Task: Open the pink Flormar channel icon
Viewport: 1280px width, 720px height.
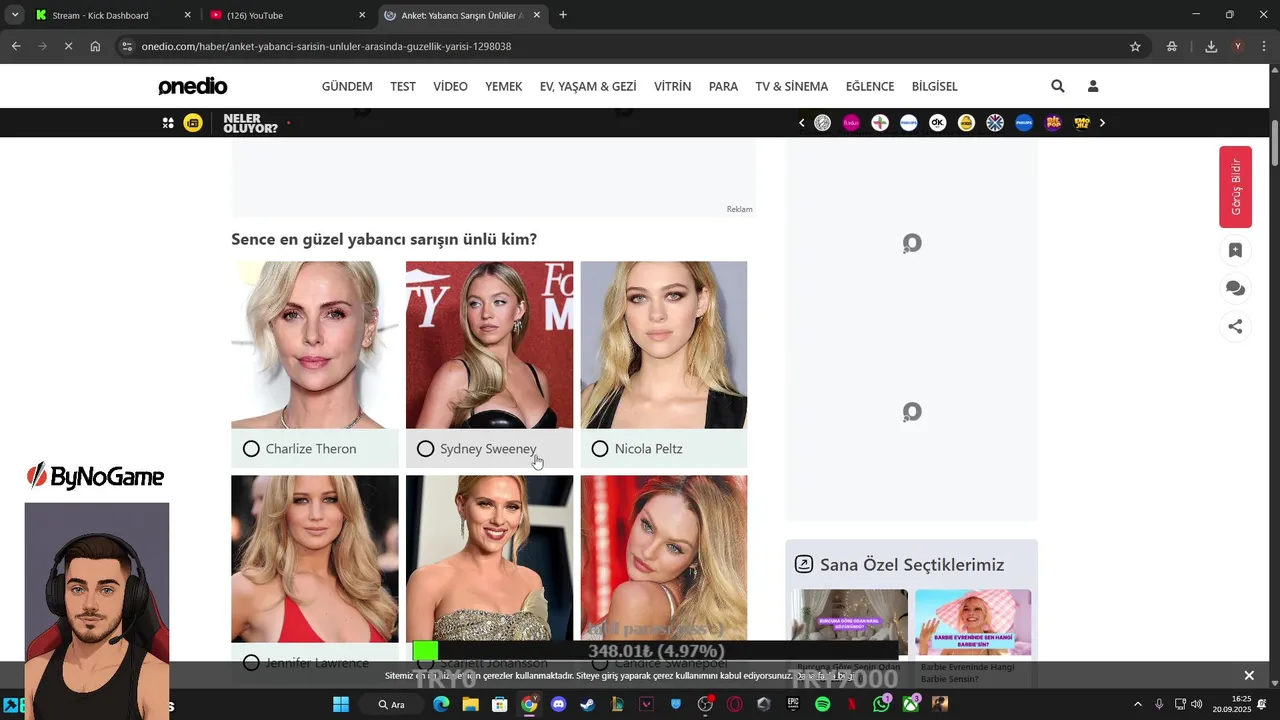Action: click(851, 123)
